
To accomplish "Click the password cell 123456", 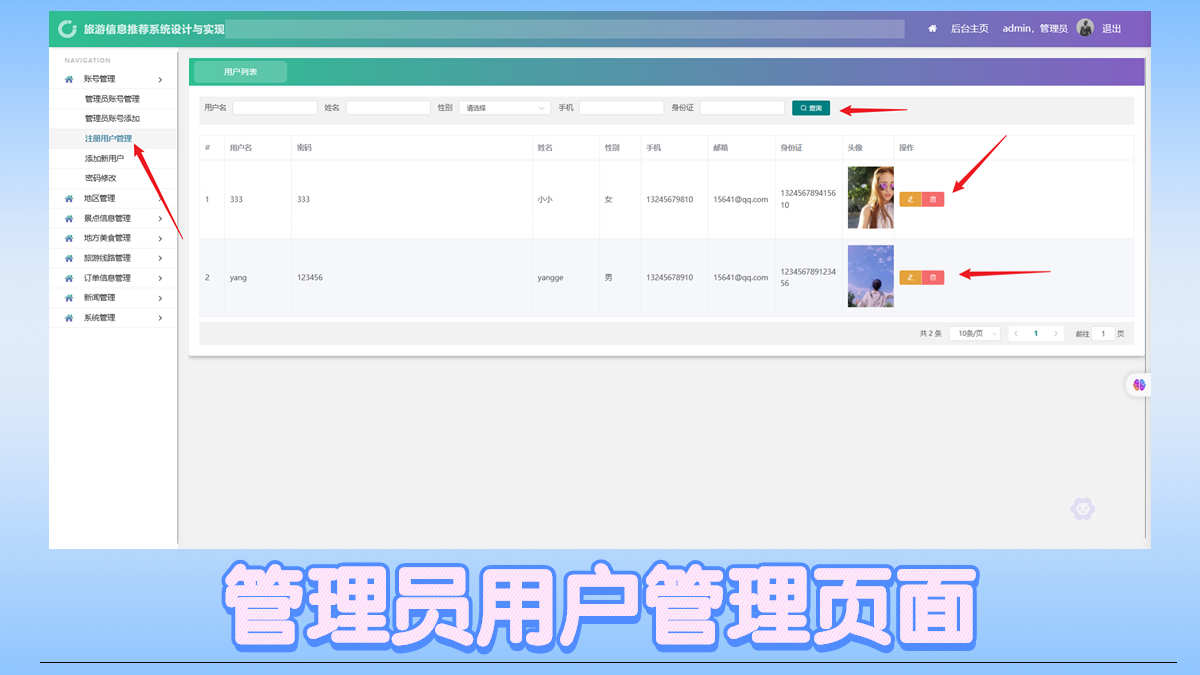I will tap(310, 277).
